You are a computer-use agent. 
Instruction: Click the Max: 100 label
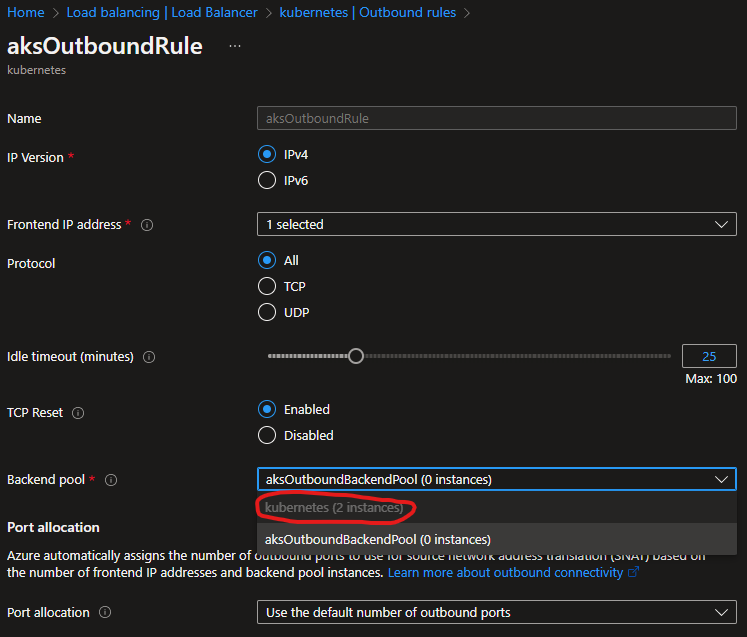pos(711,379)
